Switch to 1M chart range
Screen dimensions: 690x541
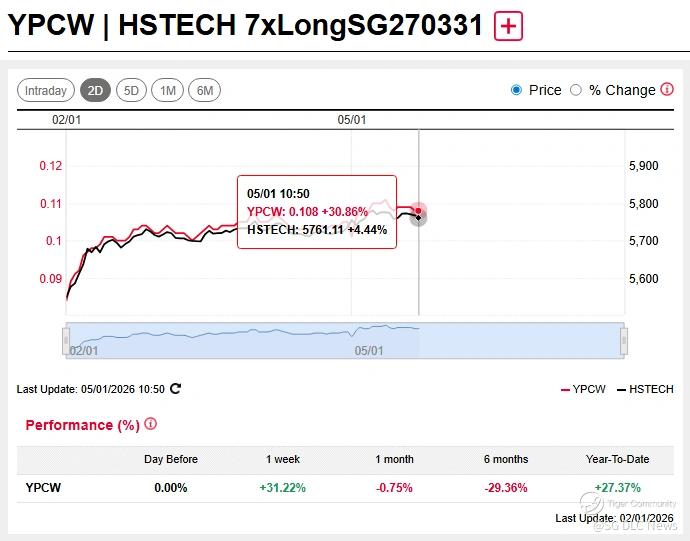click(167, 90)
